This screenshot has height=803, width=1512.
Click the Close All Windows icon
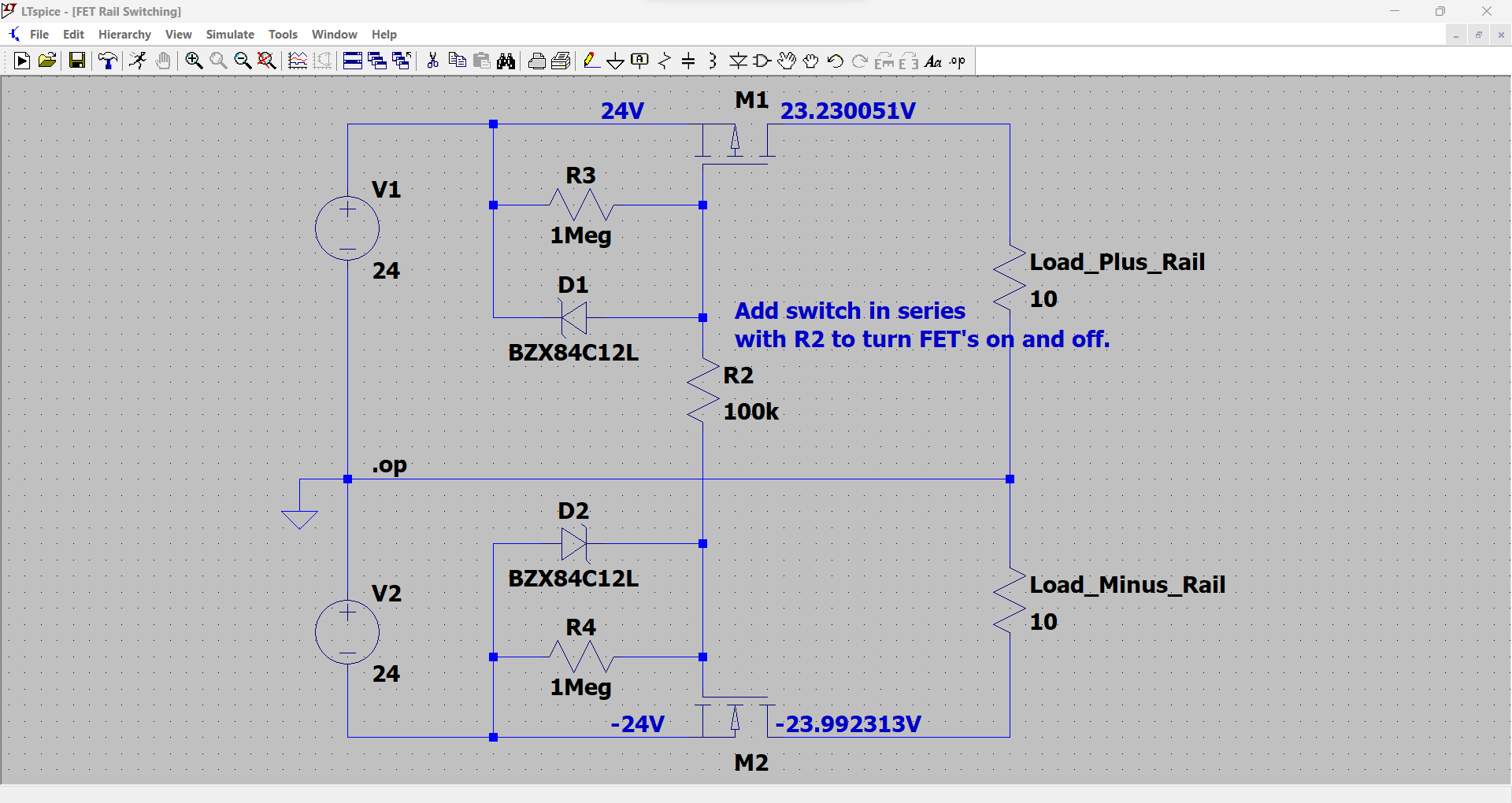point(402,61)
